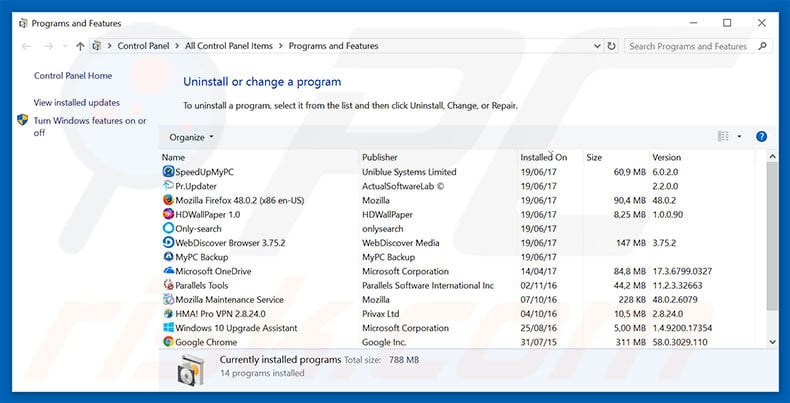
Task: Expand chevron after All Control Panel Items
Action: (x=281, y=46)
